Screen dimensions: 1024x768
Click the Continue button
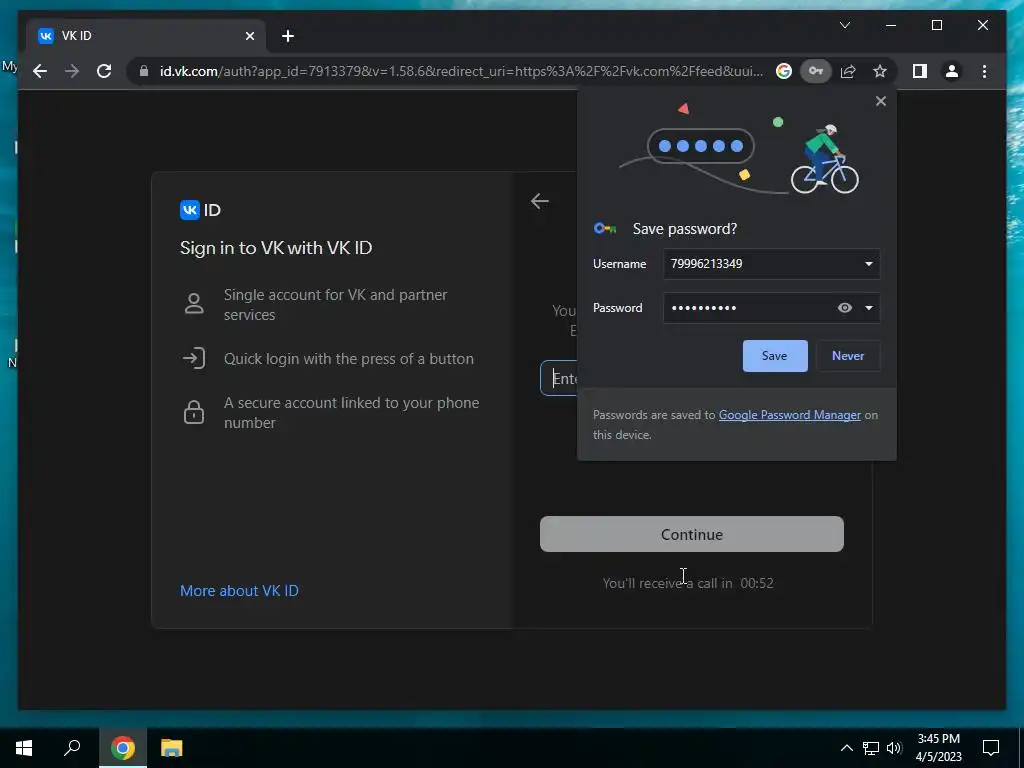(692, 534)
